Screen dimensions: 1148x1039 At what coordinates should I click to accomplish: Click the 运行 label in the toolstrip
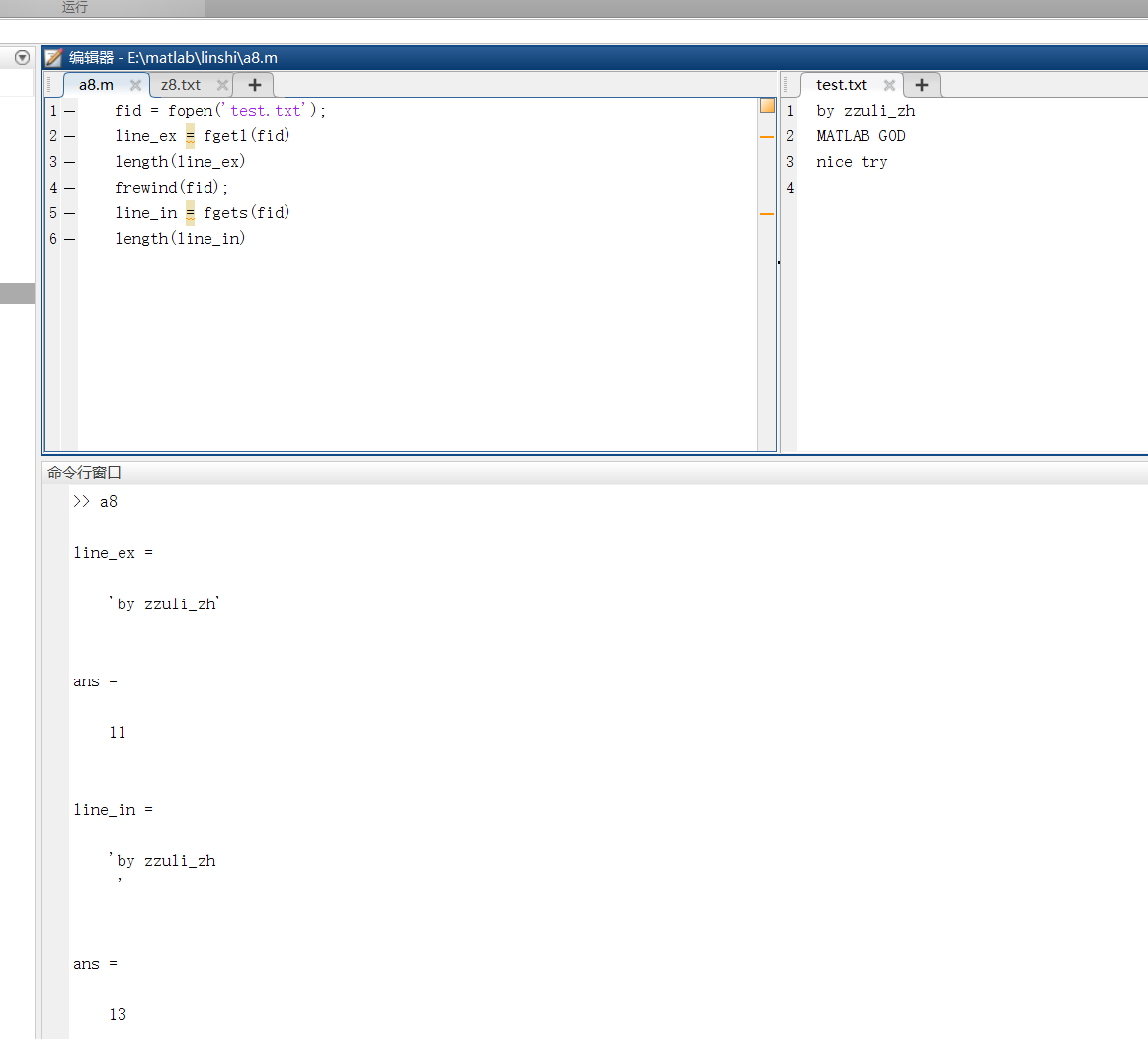pos(75,7)
